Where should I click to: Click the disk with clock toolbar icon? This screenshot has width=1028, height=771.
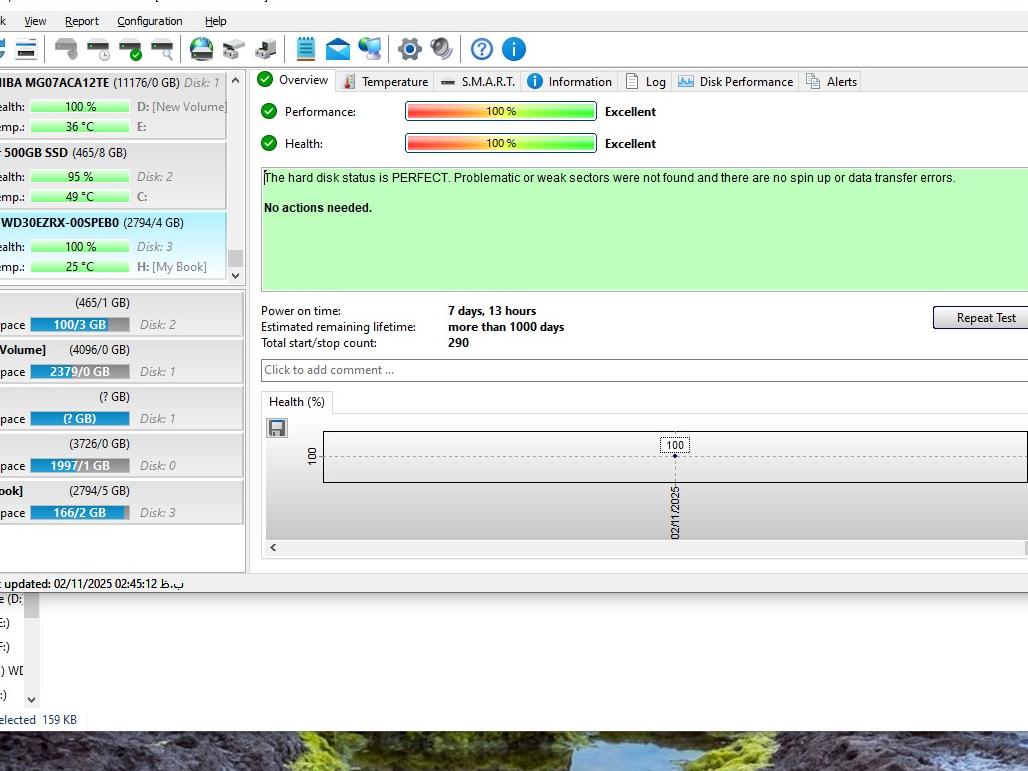[x=98, y=49]
